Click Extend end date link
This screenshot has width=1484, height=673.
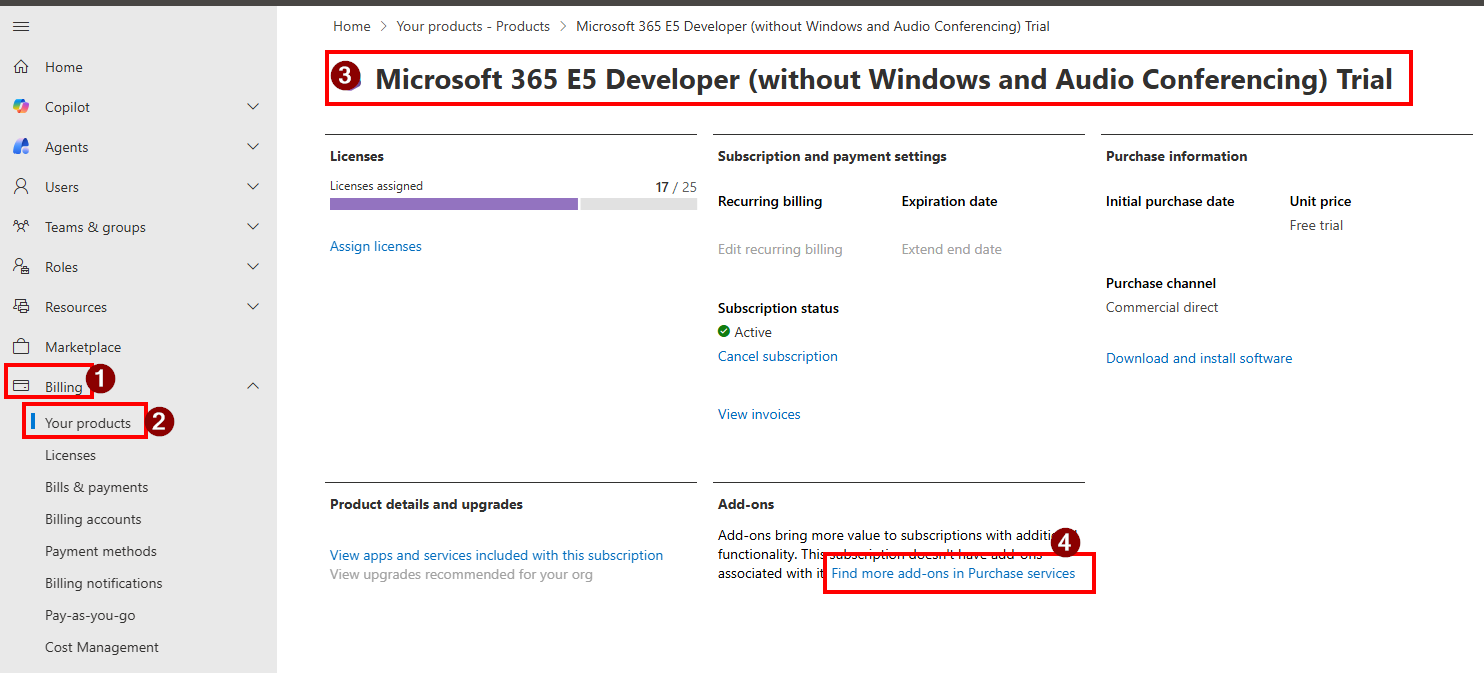pos(951,249)
